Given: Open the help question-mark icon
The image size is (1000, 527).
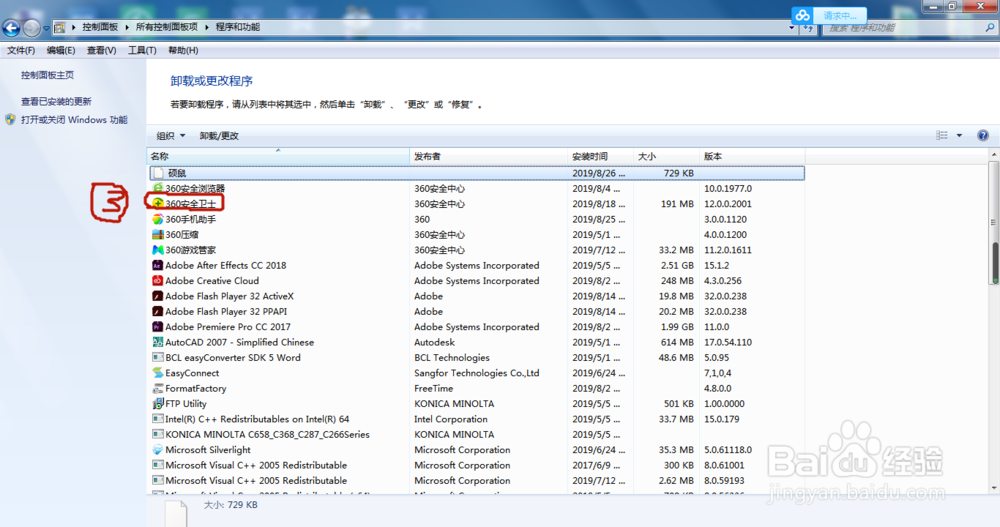Looking at the screenshot, I should click(983, 135).
